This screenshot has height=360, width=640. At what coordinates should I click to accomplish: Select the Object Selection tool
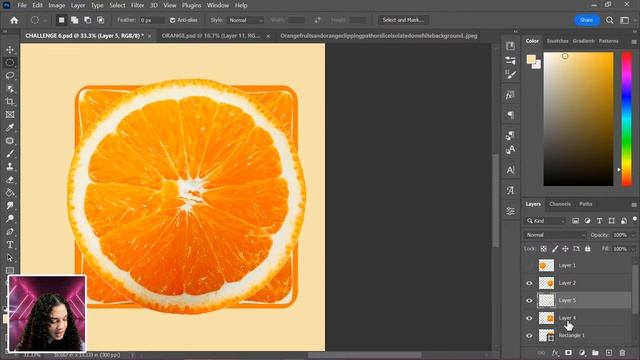click(x=10, y=89)
